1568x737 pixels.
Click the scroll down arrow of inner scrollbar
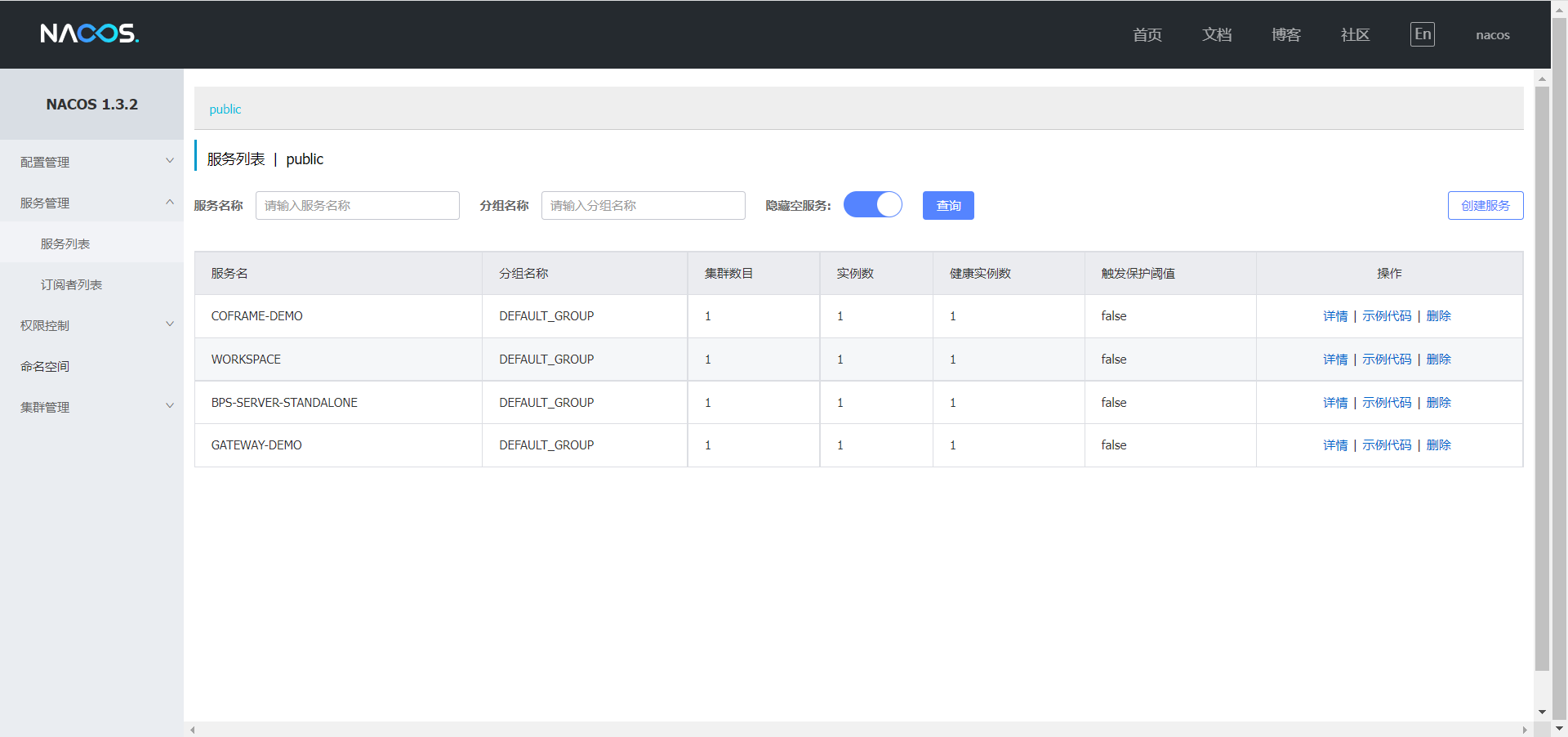tap(1542, 712)
